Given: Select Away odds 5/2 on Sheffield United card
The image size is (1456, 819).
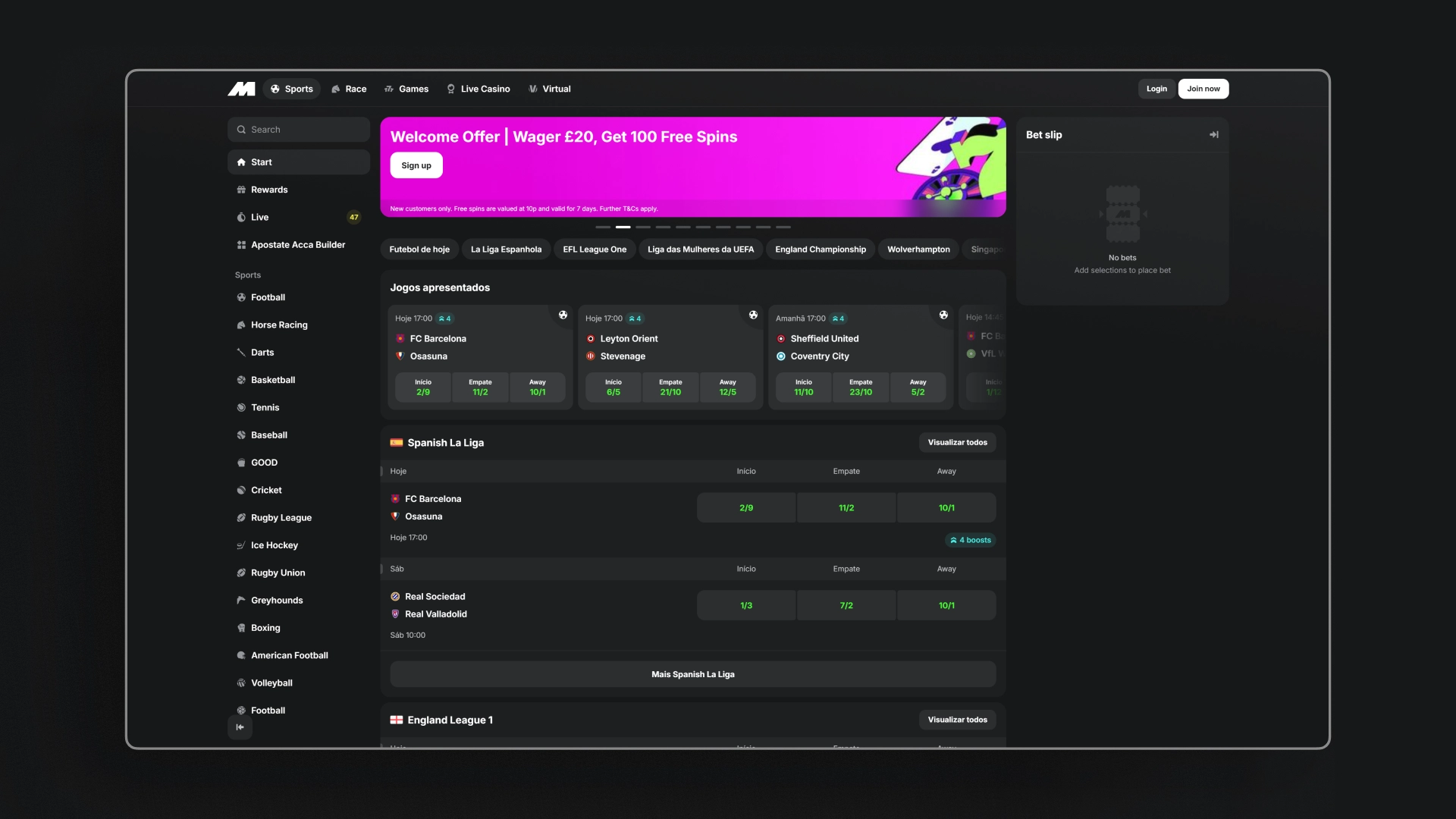Looking at the screenshot, I should [918, 388].
